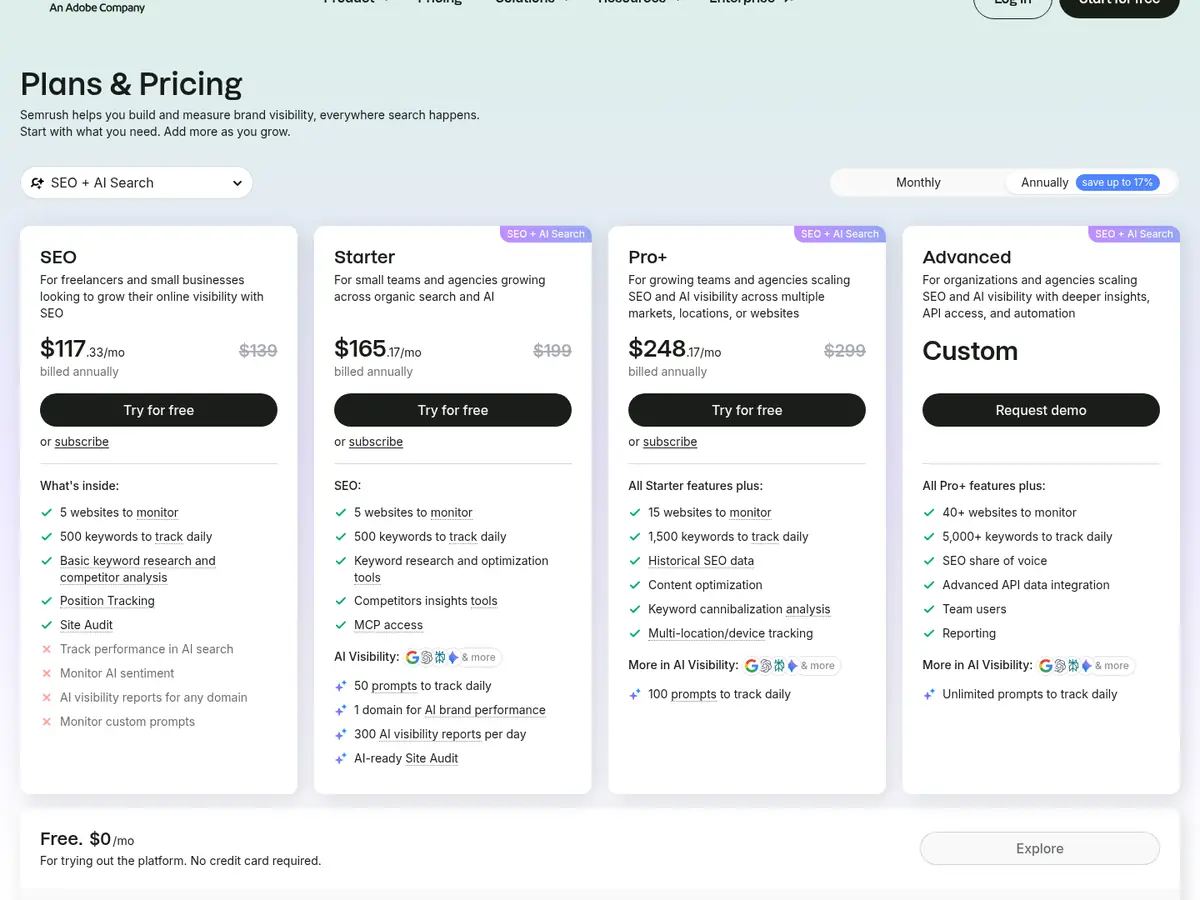Open the SEO + AI Search plan dropdown
The image size is (1200, 900).
(x=136, y=183)
